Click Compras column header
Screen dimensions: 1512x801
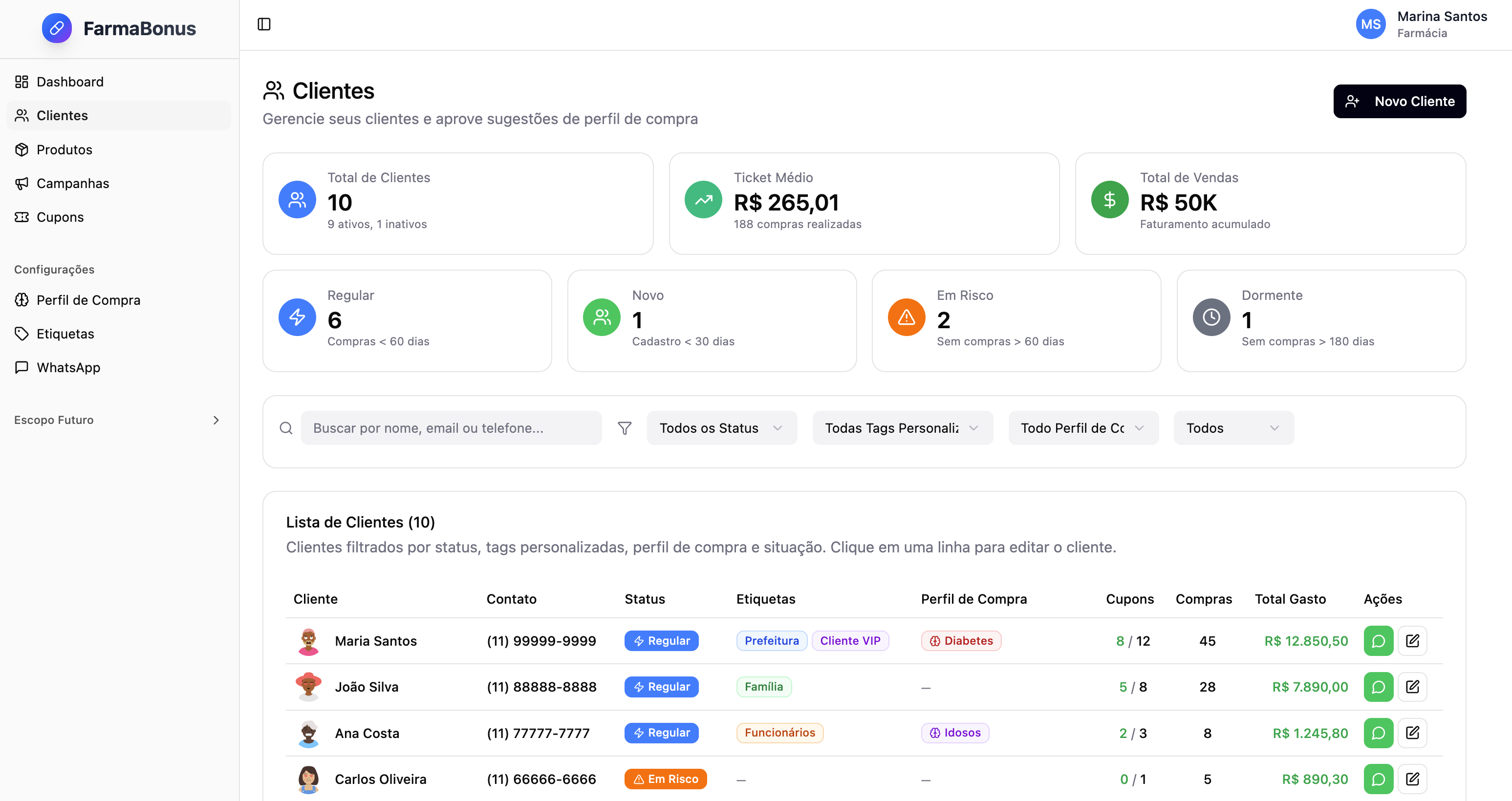[1203, 599]
